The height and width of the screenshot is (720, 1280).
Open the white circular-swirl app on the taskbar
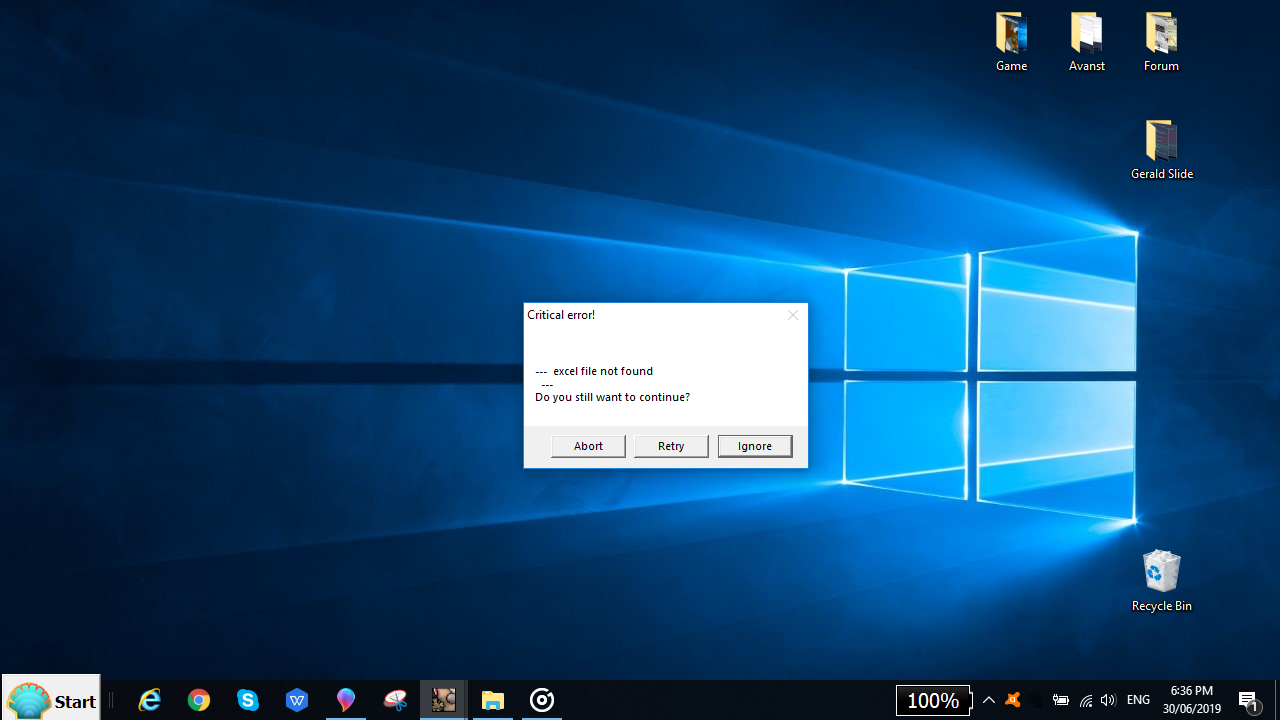542,700
